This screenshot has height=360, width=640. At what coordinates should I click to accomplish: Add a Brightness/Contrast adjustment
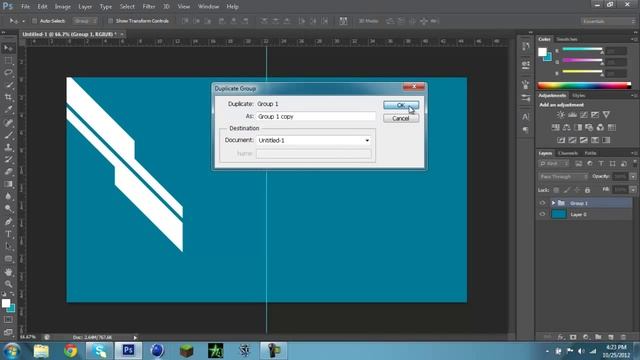click(x=561, y=115)
